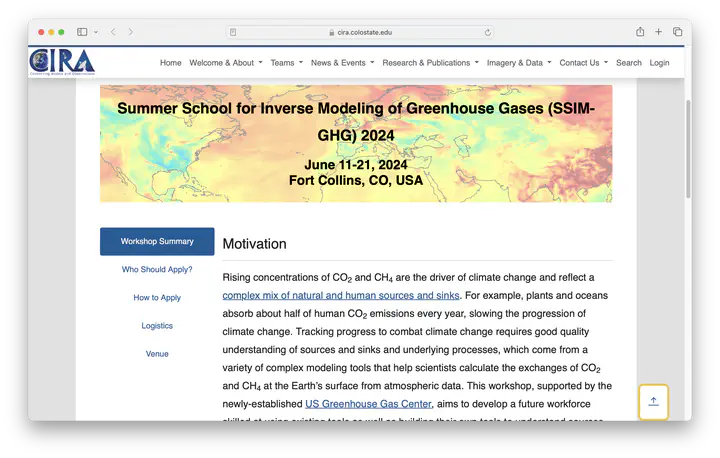Select the Who Should Apply? tab
This screenshot has height=458, width=720.
pyautogui.click(x=157, y=270)
